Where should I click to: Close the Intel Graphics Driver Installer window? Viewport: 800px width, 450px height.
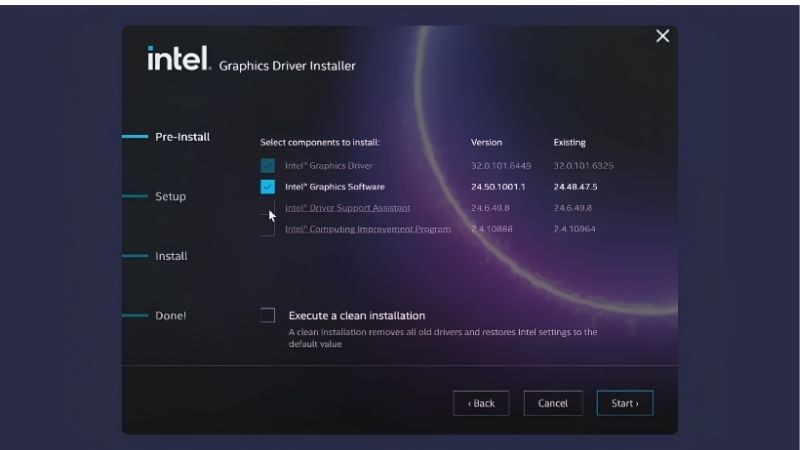(662, 36)
